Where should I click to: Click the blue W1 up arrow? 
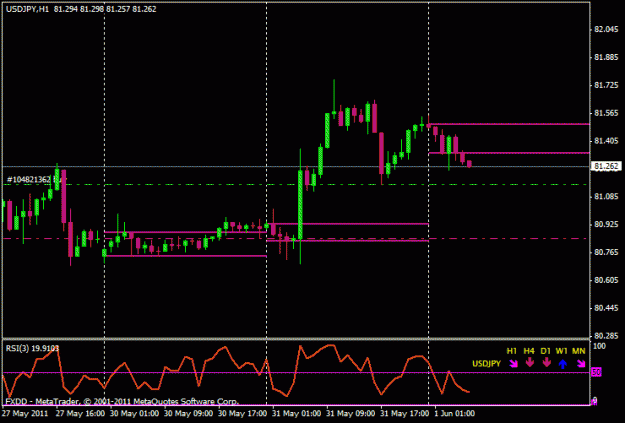(562, 364)
